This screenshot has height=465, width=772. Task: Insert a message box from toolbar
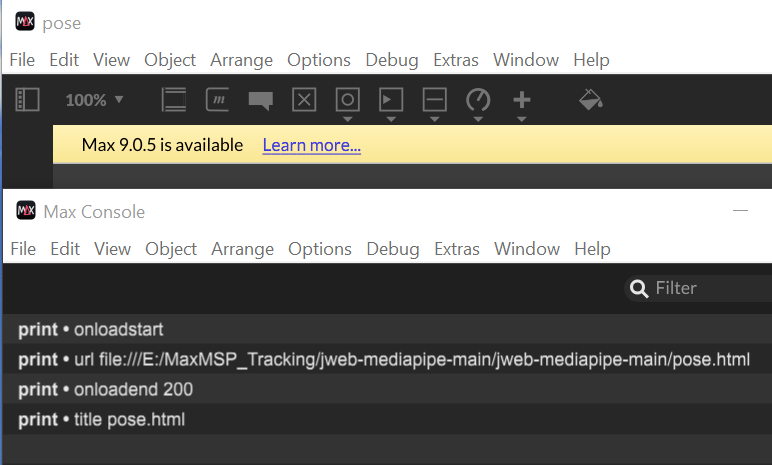click(217, 100)
